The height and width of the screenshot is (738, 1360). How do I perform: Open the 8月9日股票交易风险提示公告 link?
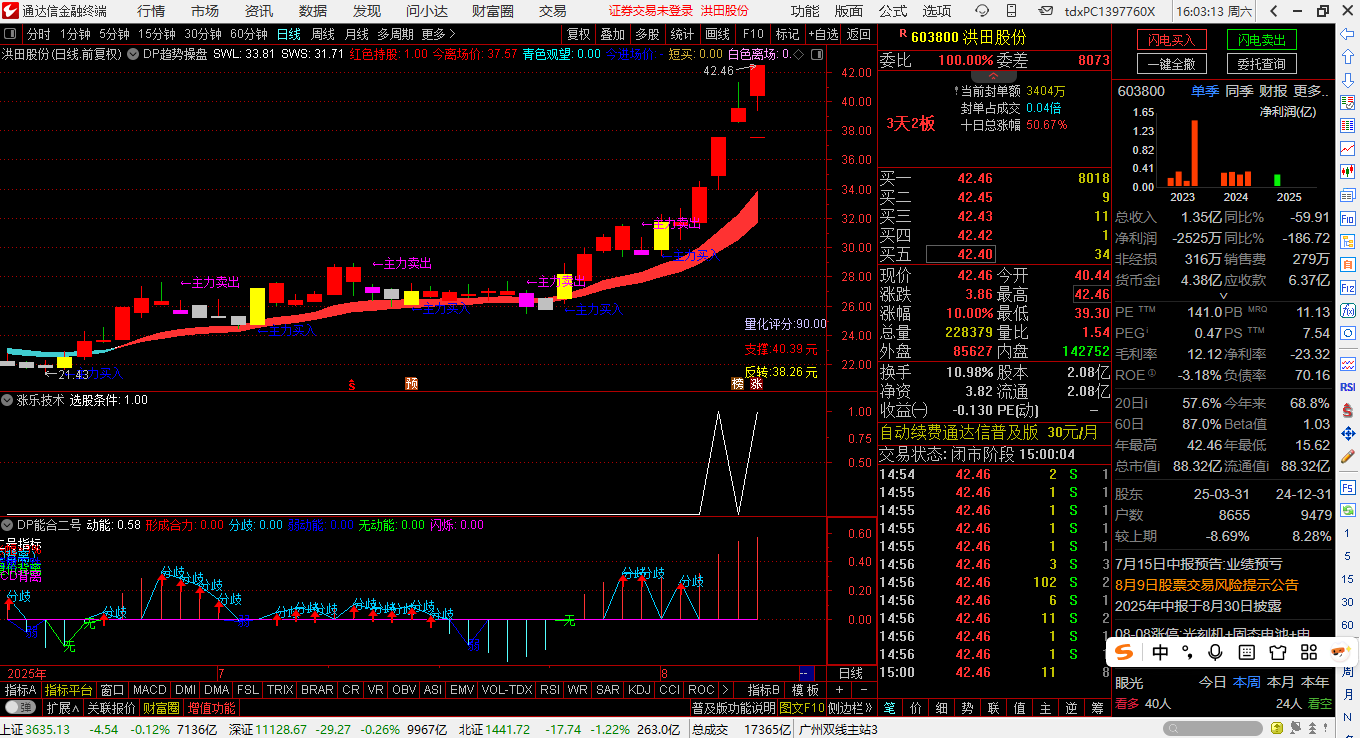click(1207, 585)
